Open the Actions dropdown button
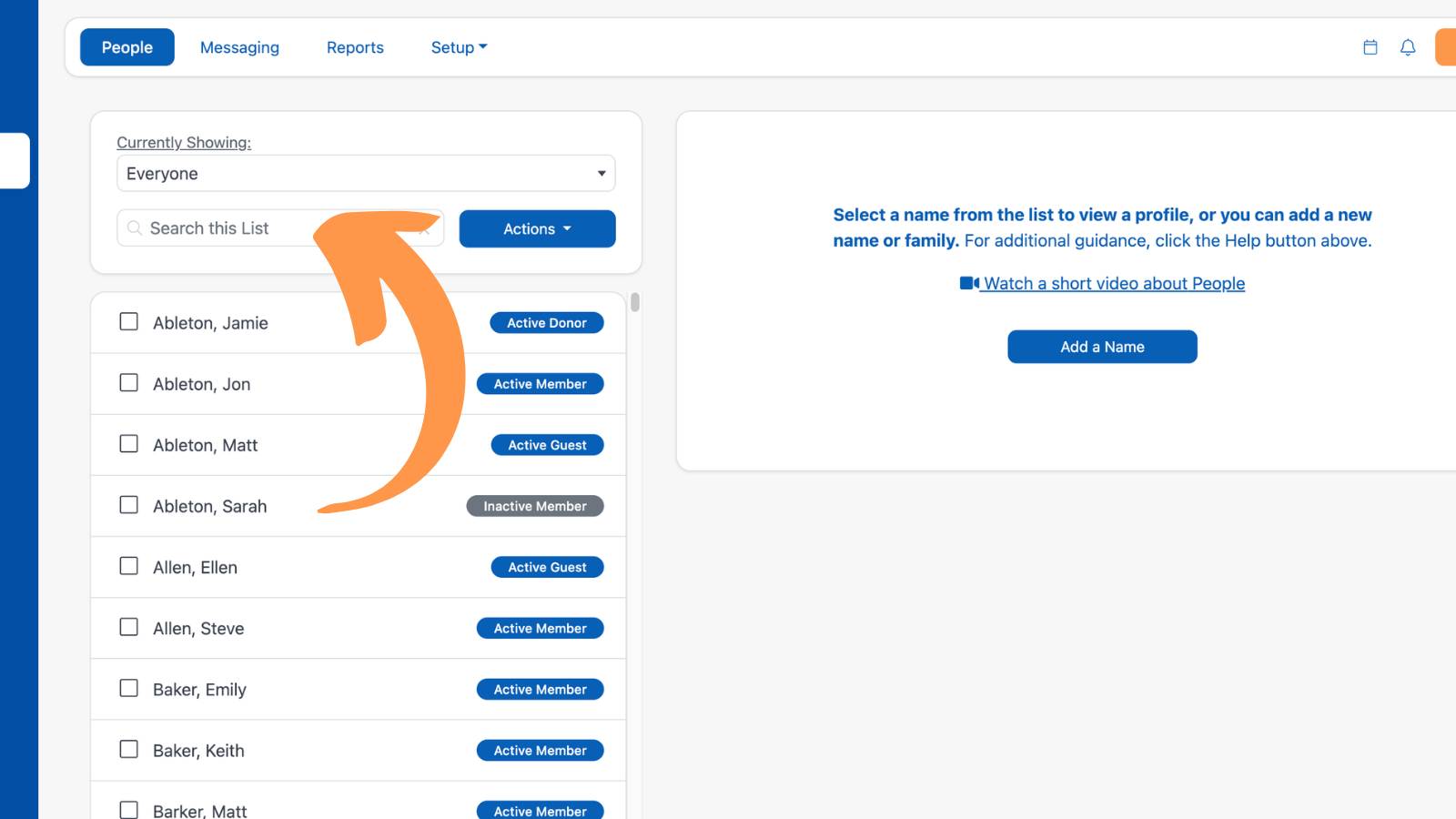Image resolution: width=1456 pixels, height=819 pixels. tap(537, 228)
